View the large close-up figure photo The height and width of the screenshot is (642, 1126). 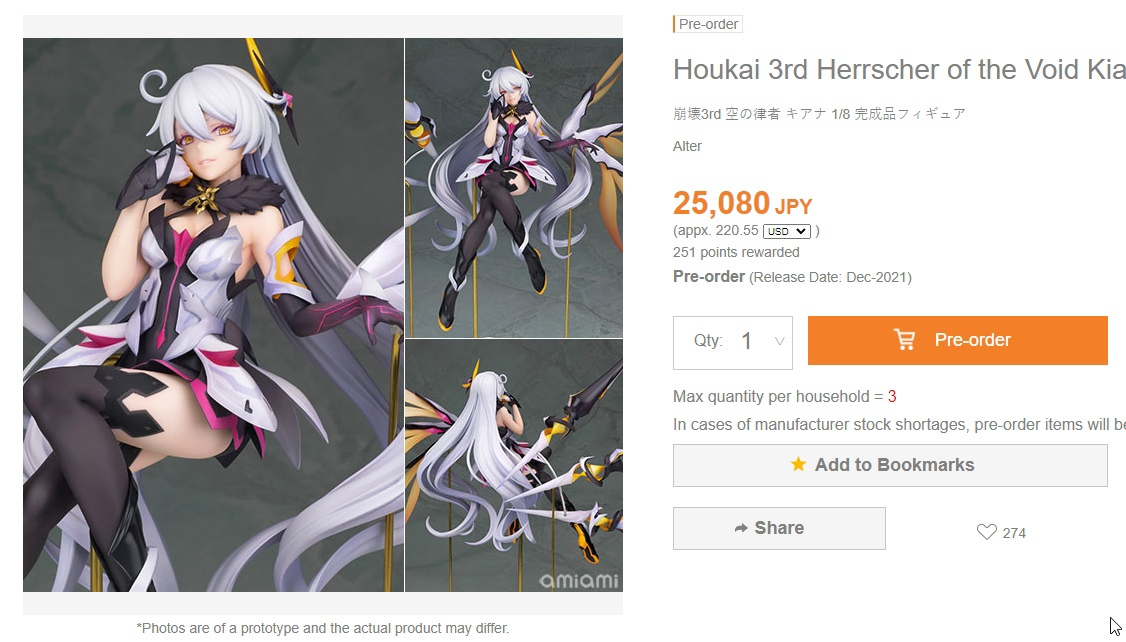pos(213,315)
